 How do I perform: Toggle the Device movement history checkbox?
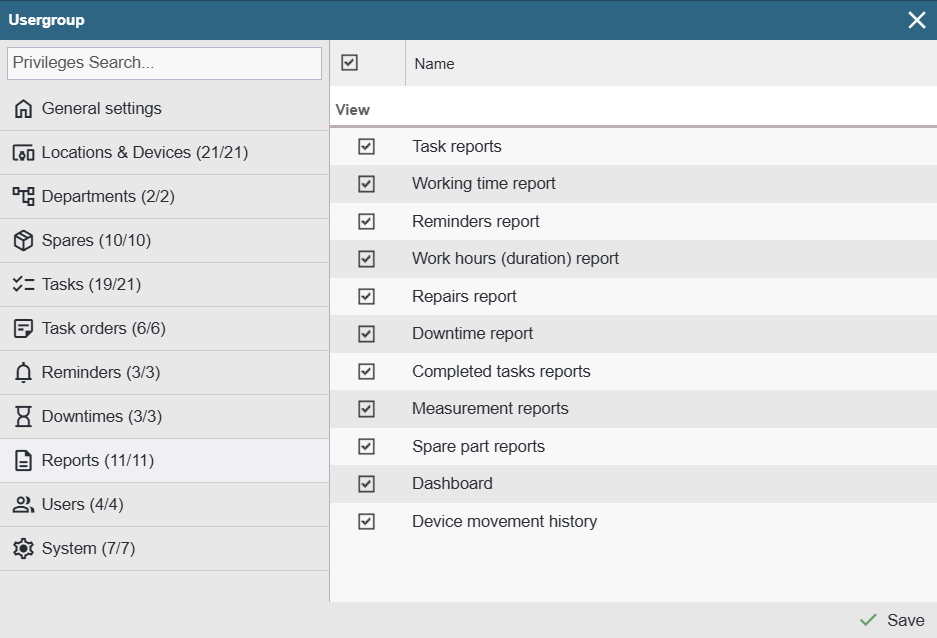(366, 522)
